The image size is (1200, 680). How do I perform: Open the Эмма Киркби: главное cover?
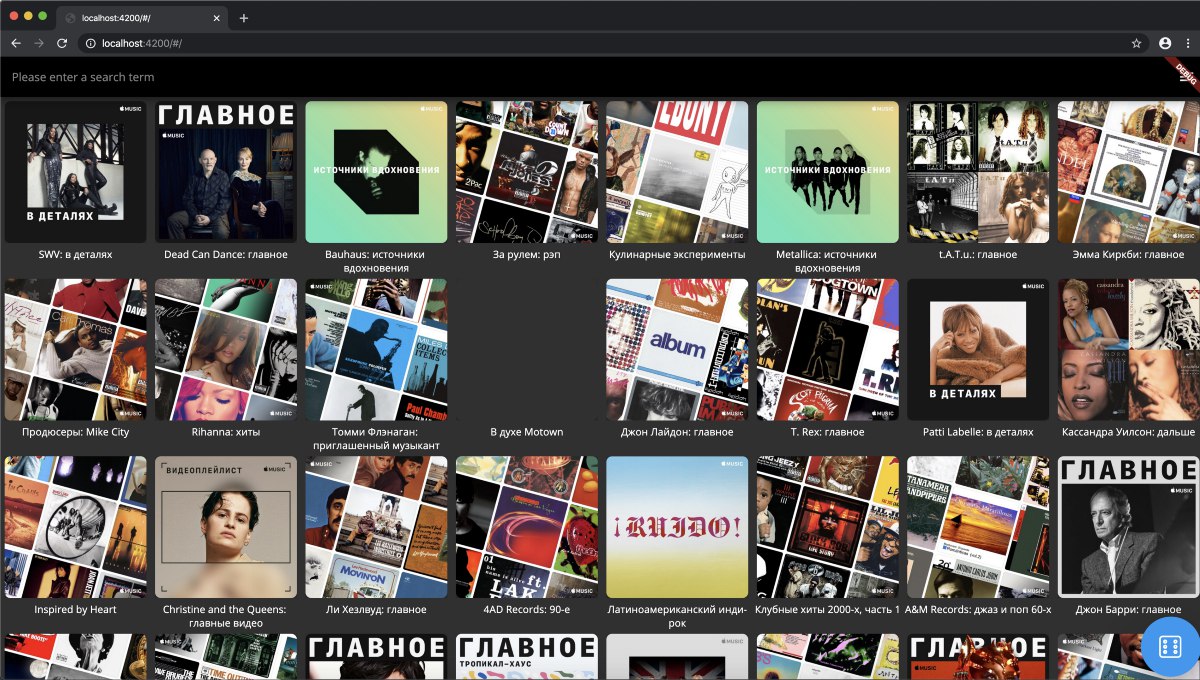(x=1129, y=171)
